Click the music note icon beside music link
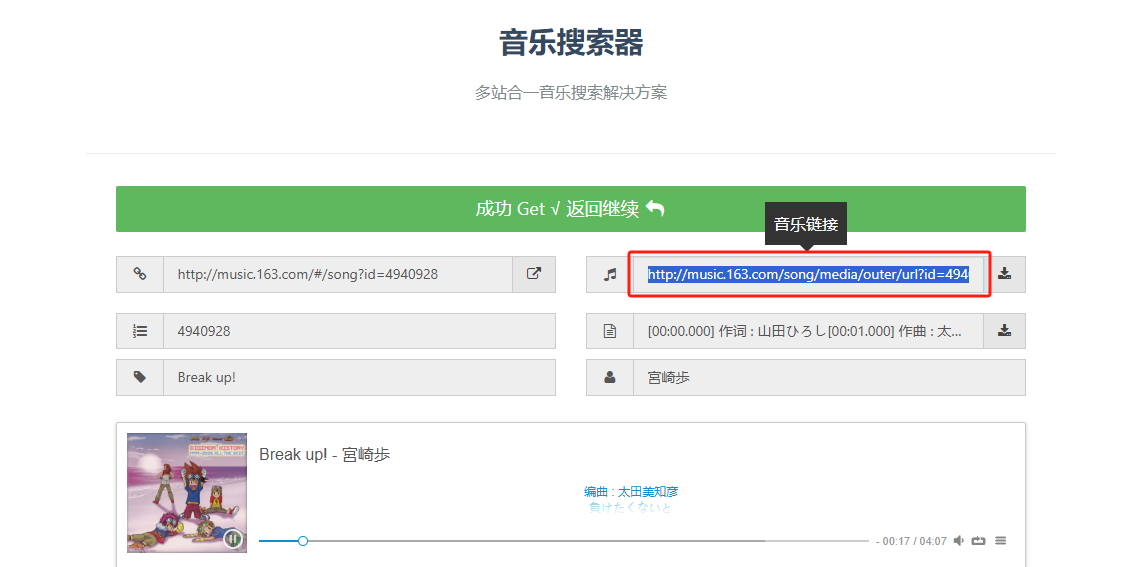Screen dimensions: 1123x567 pyautogui.click(x=610, y=274)
